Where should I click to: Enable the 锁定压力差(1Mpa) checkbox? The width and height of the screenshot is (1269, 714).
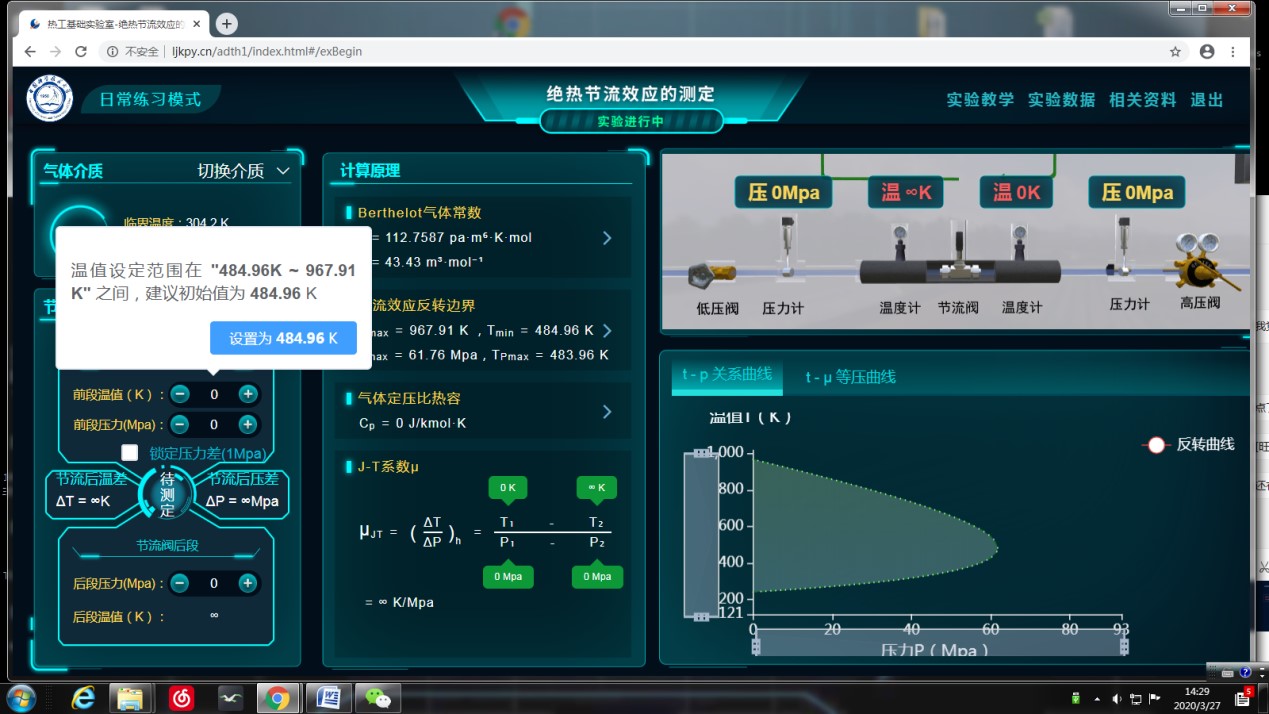pos(130,453)
